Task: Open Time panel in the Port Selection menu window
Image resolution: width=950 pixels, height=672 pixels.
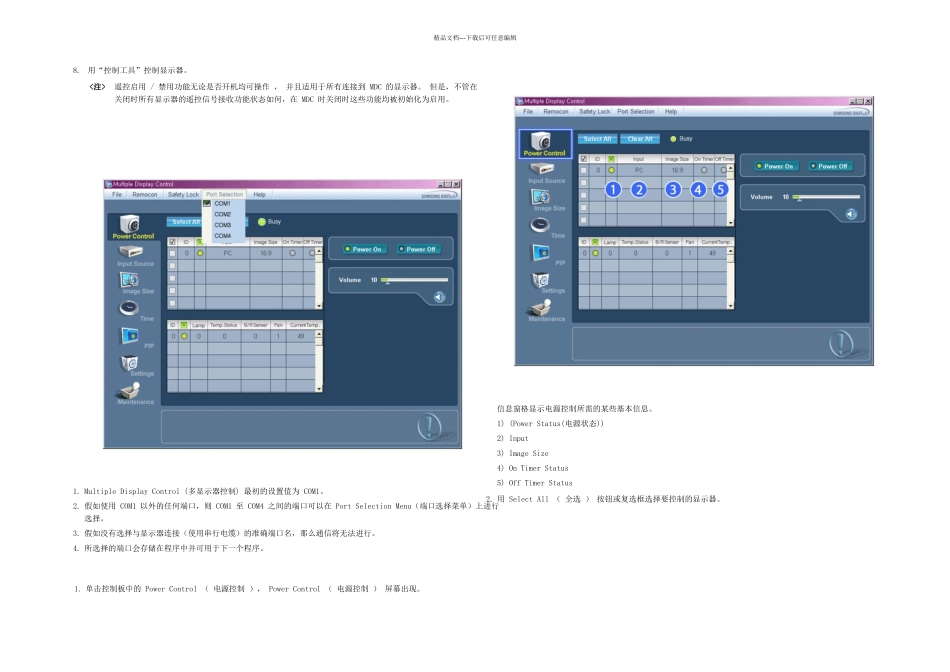Action: click(x=135, y=310)
